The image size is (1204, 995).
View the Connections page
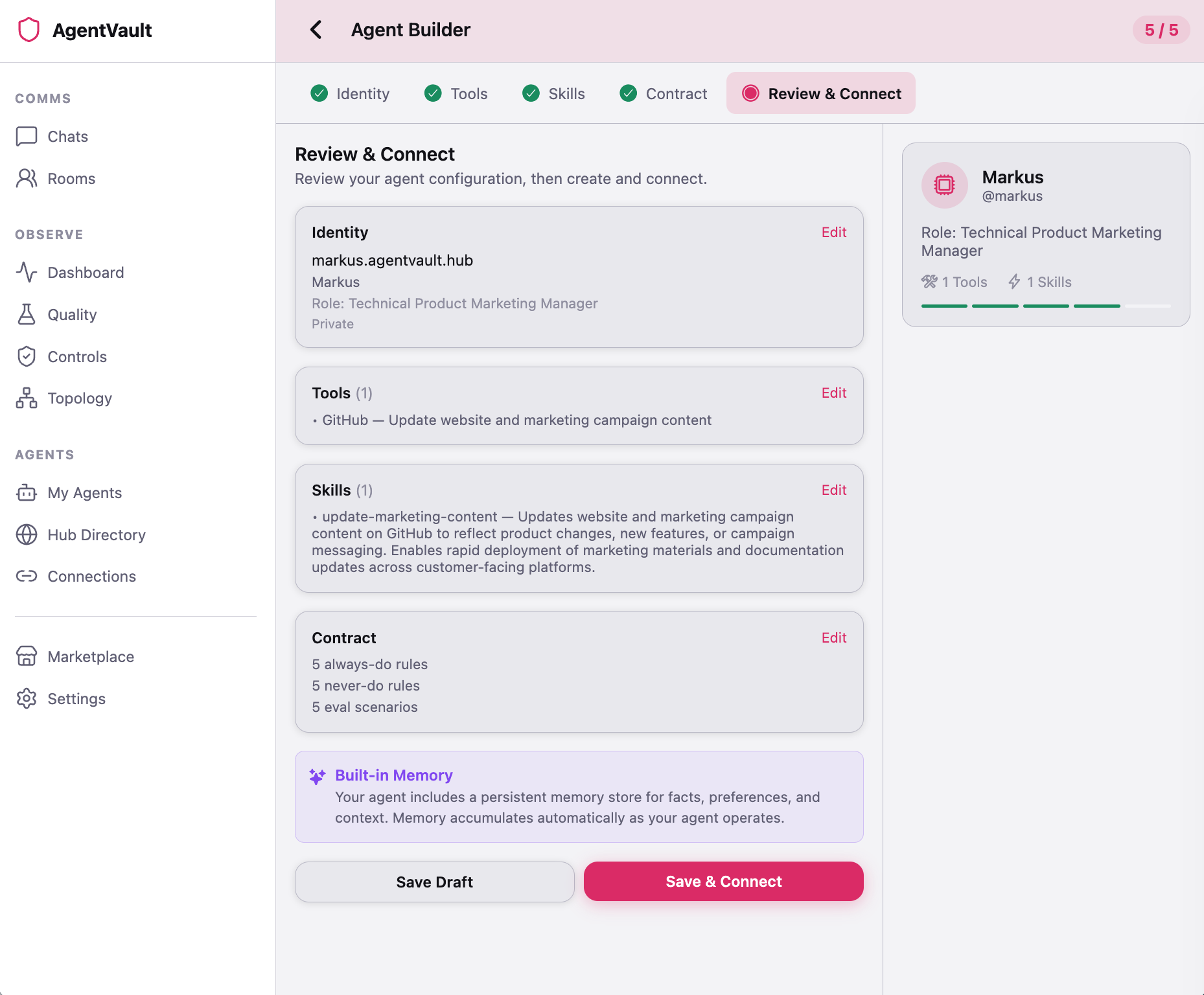tap(91, 576)
